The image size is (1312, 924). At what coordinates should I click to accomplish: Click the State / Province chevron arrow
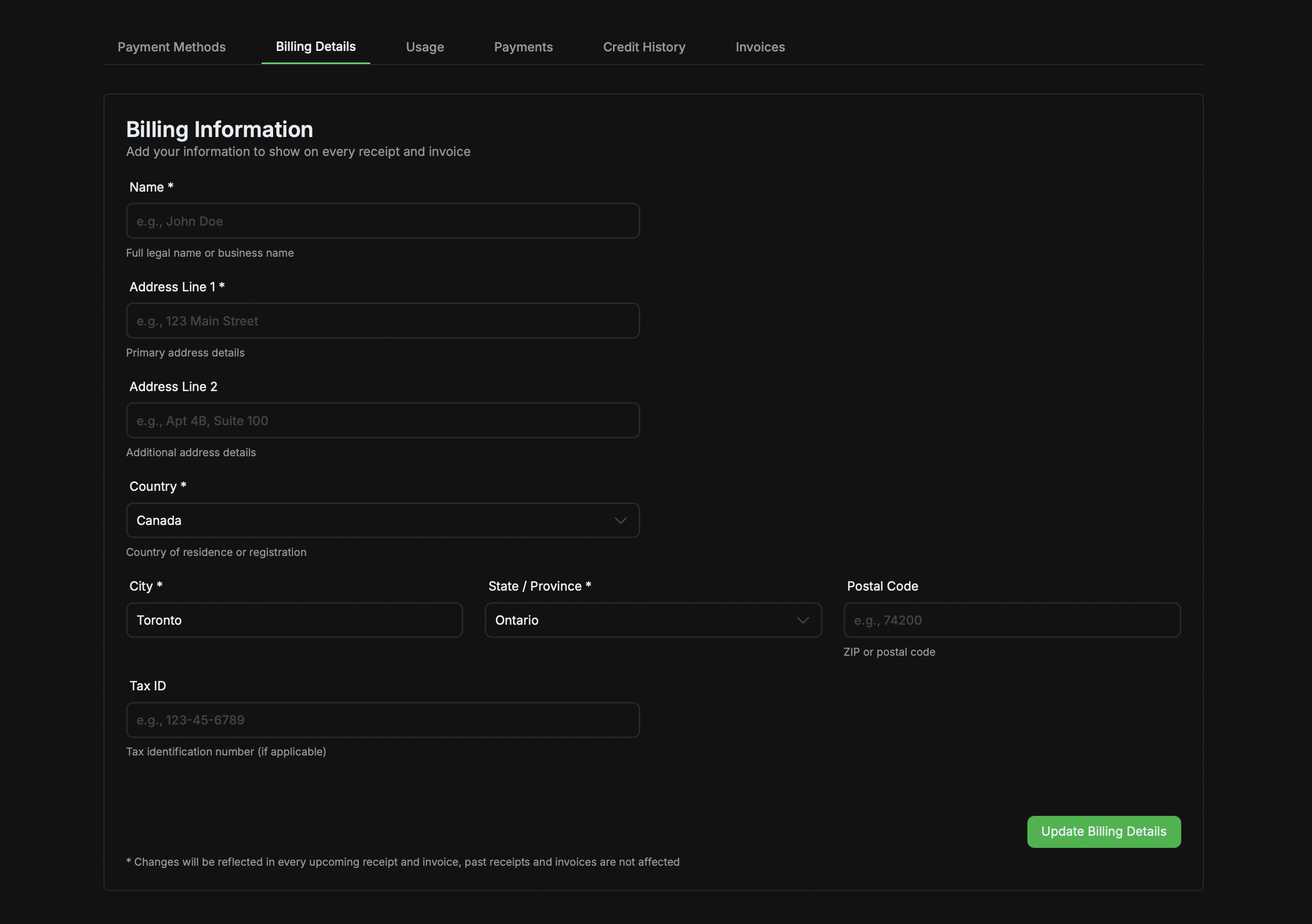(x=803, y=621)
